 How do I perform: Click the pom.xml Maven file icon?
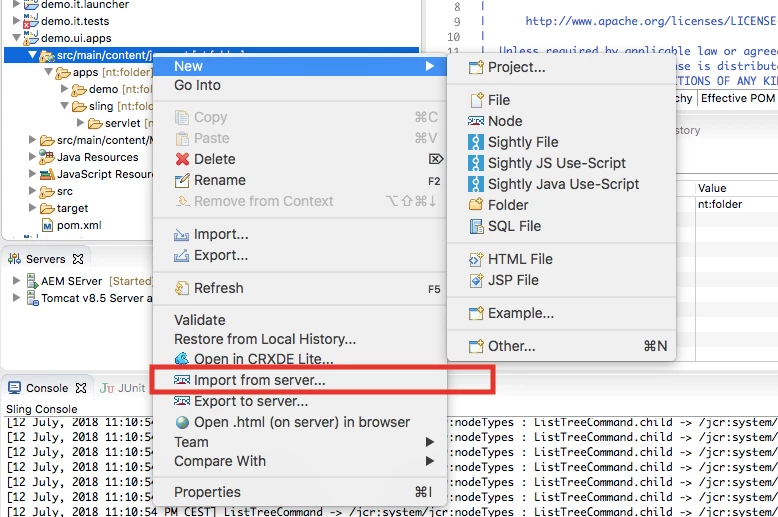pos(47,226)
